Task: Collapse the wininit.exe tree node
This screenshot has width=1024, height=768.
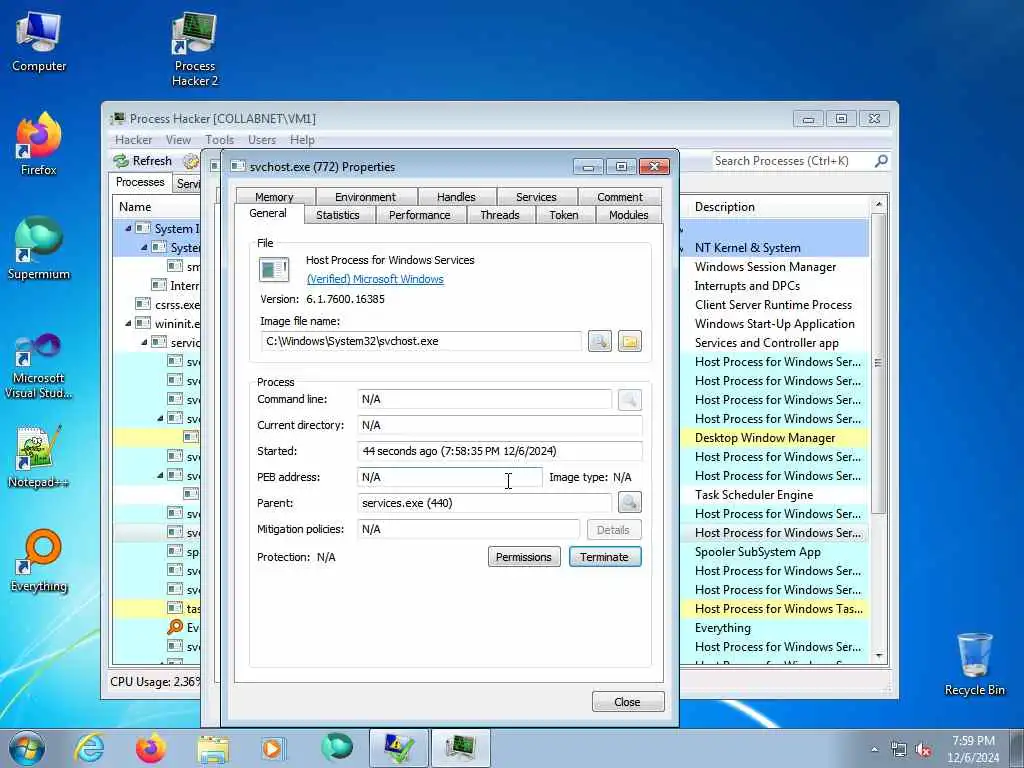Action: click(x=128, y=323)
